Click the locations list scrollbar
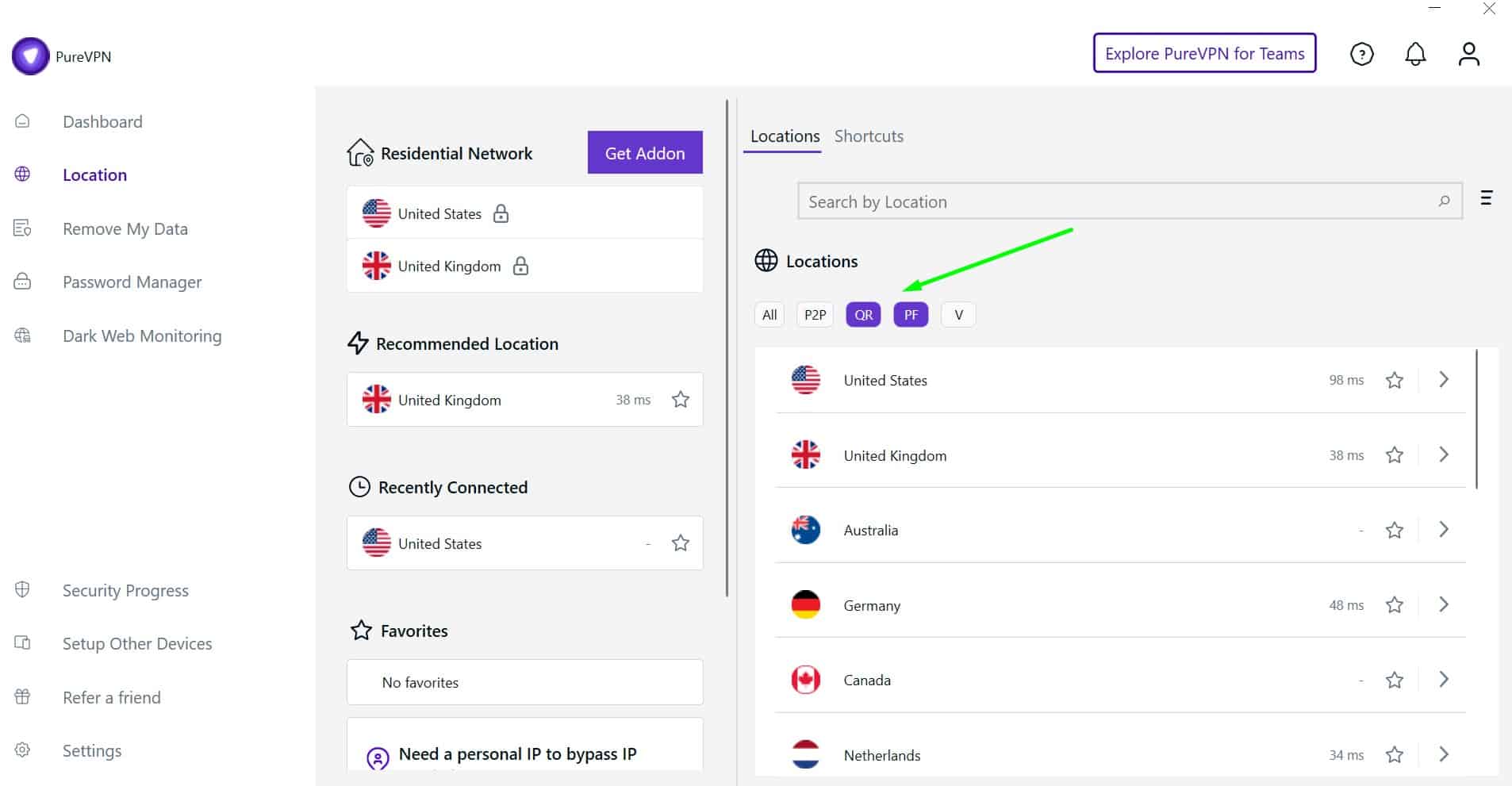1512x786 pixels. point(1476,419)
